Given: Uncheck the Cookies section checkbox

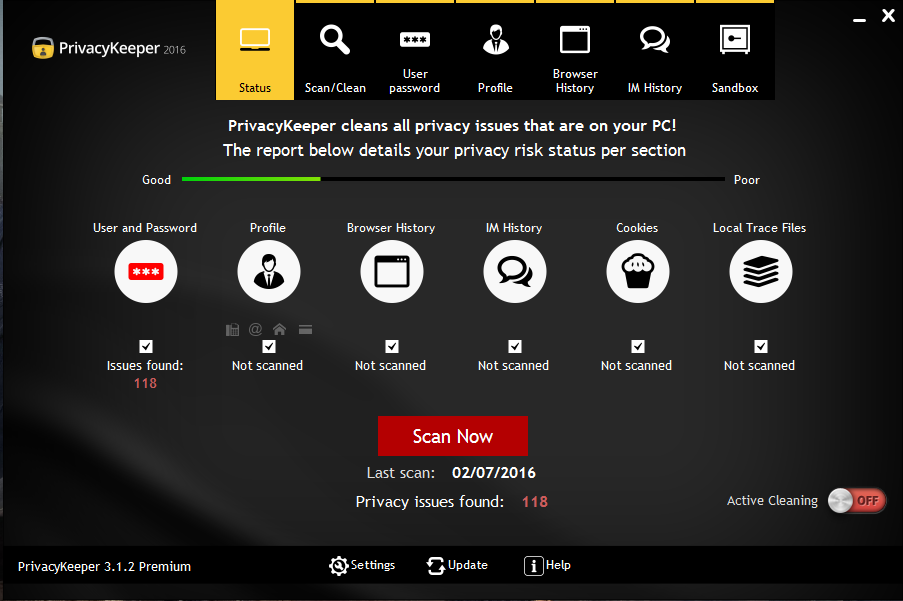Looking at the screenshot, I should click(x=638, y=346).
